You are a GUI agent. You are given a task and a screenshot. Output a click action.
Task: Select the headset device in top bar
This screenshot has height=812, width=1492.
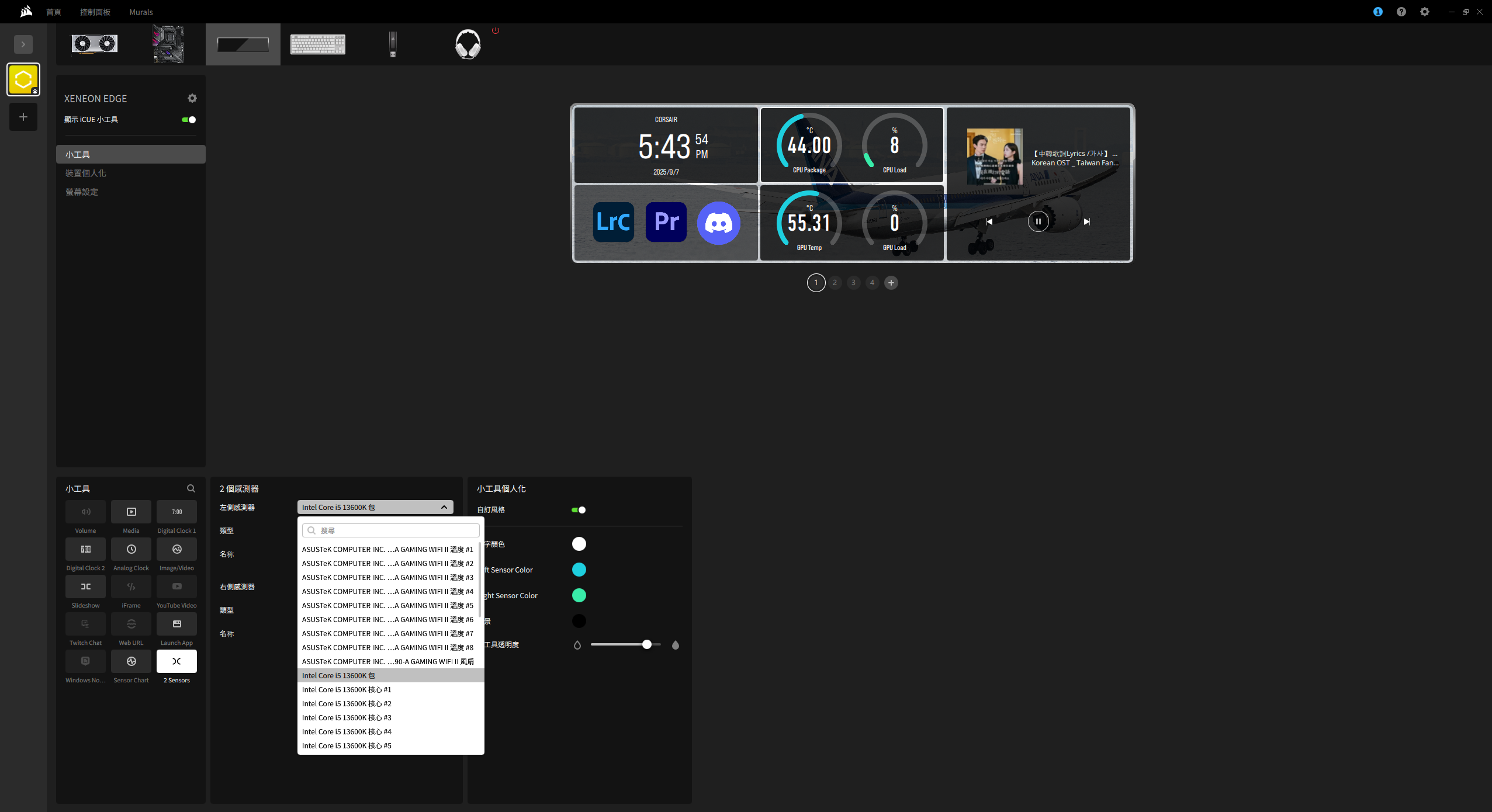coord(468,44)
